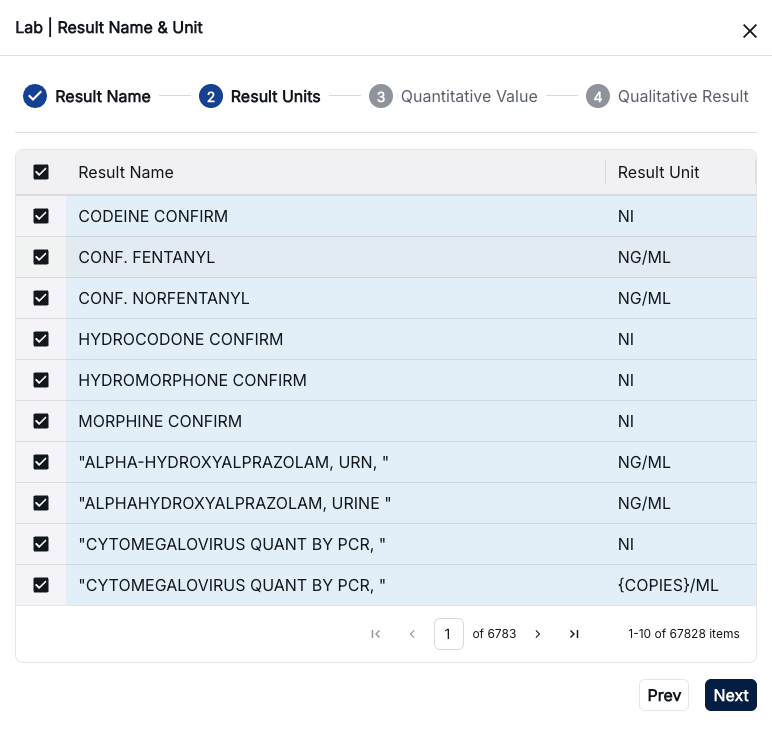The image size is (772, 729).
Task: Select the MORPHINE CONFIRM result name
Action: click(x=160, y=421)
